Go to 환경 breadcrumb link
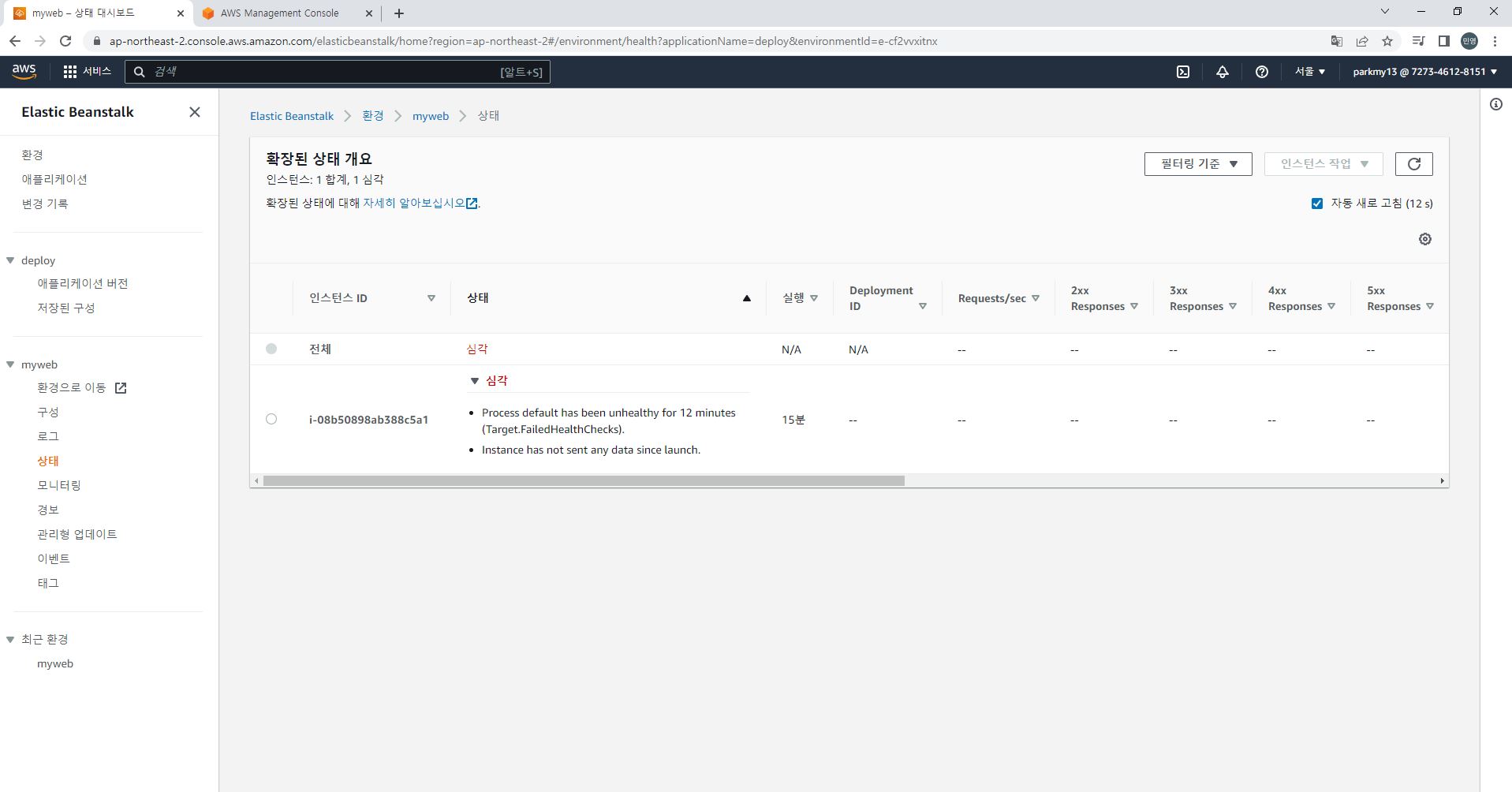The width and height of the screenshot is (1512, 792). (373, 116)
